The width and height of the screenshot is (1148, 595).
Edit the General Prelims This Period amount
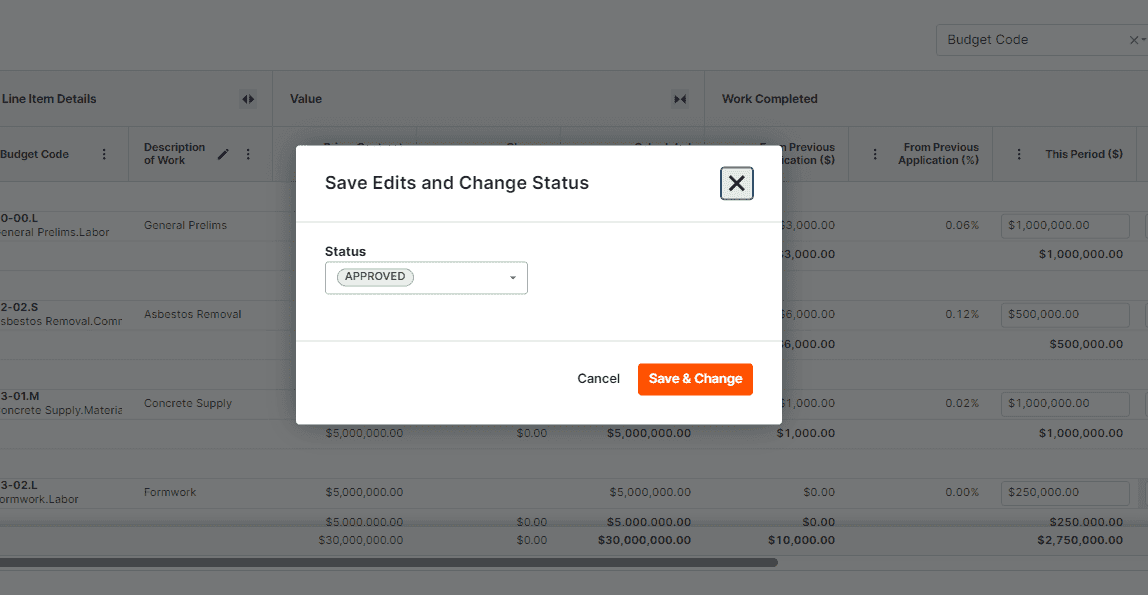[1065, 225]
